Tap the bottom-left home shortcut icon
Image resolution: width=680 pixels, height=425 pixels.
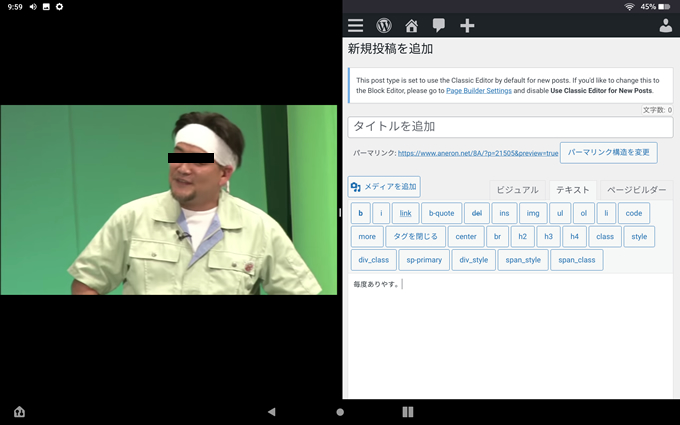point(19,412)
